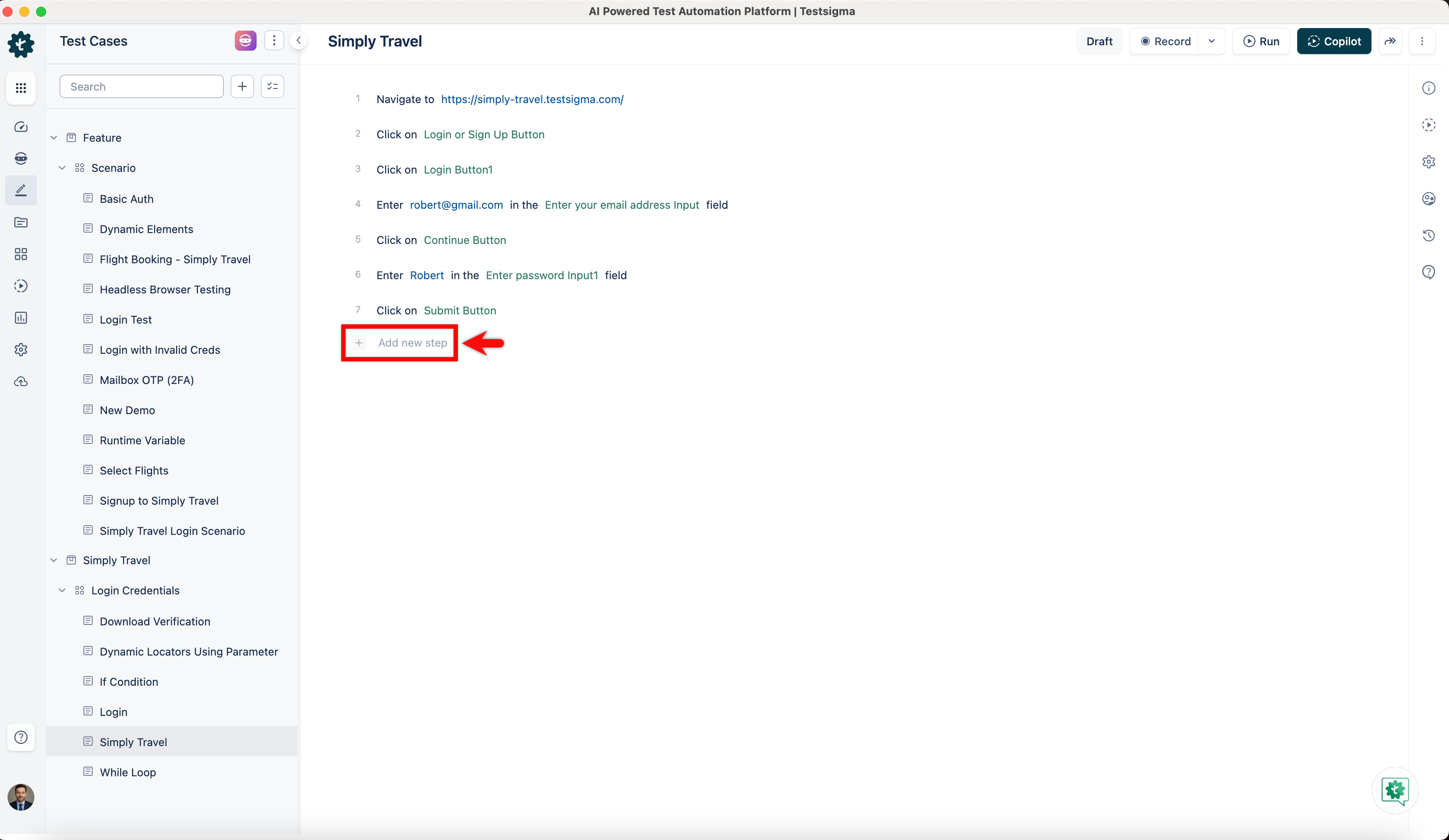
Task: Open the history clock icon in right sidebar
Action: (1428, 235)
